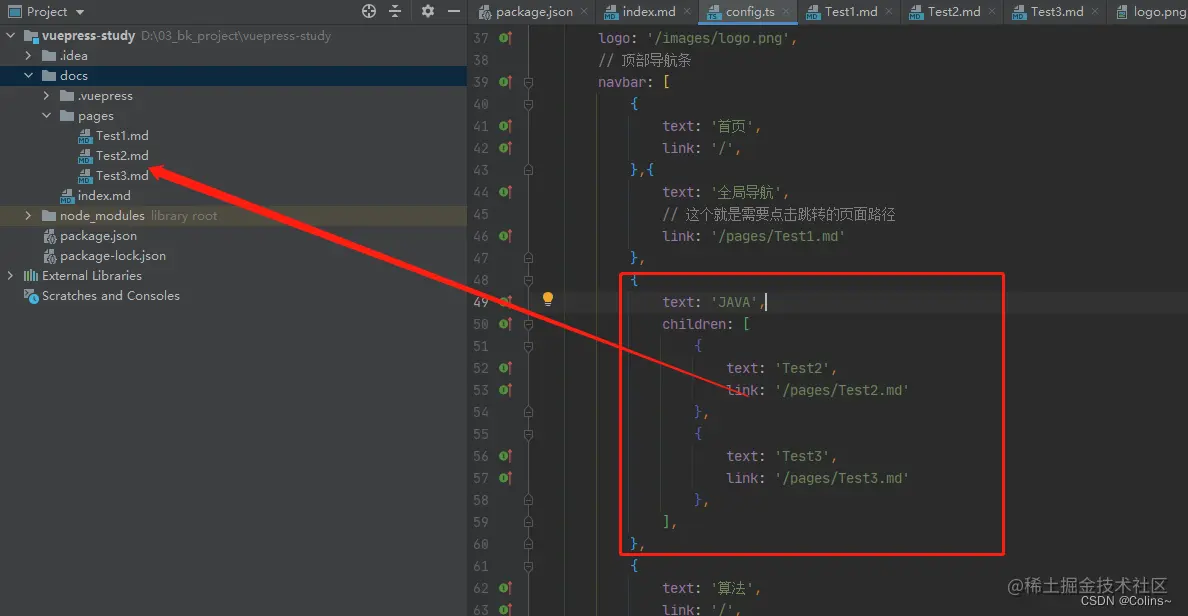Click gutter marker on line 46

click(505, 236)
